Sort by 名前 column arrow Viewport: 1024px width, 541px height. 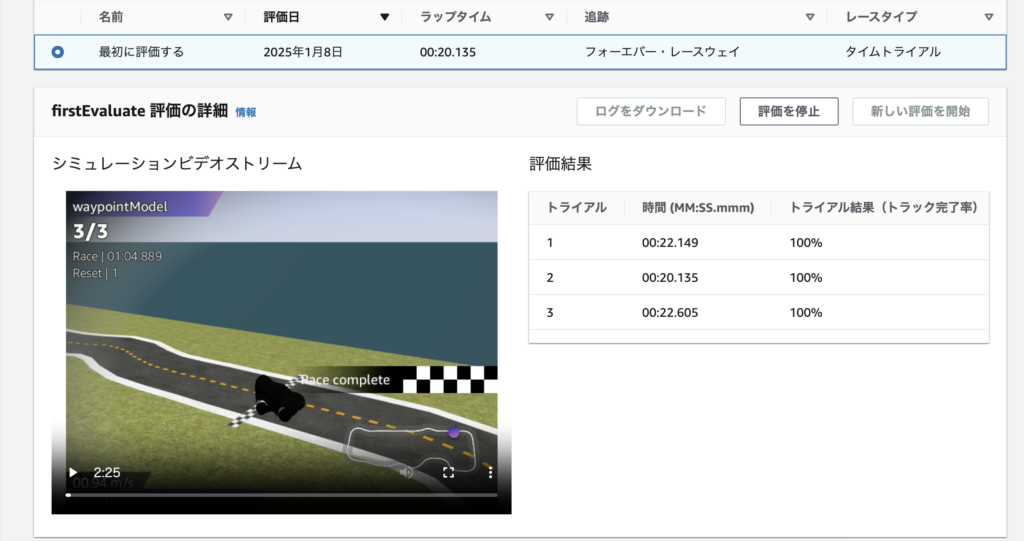[x=228, y=17]
